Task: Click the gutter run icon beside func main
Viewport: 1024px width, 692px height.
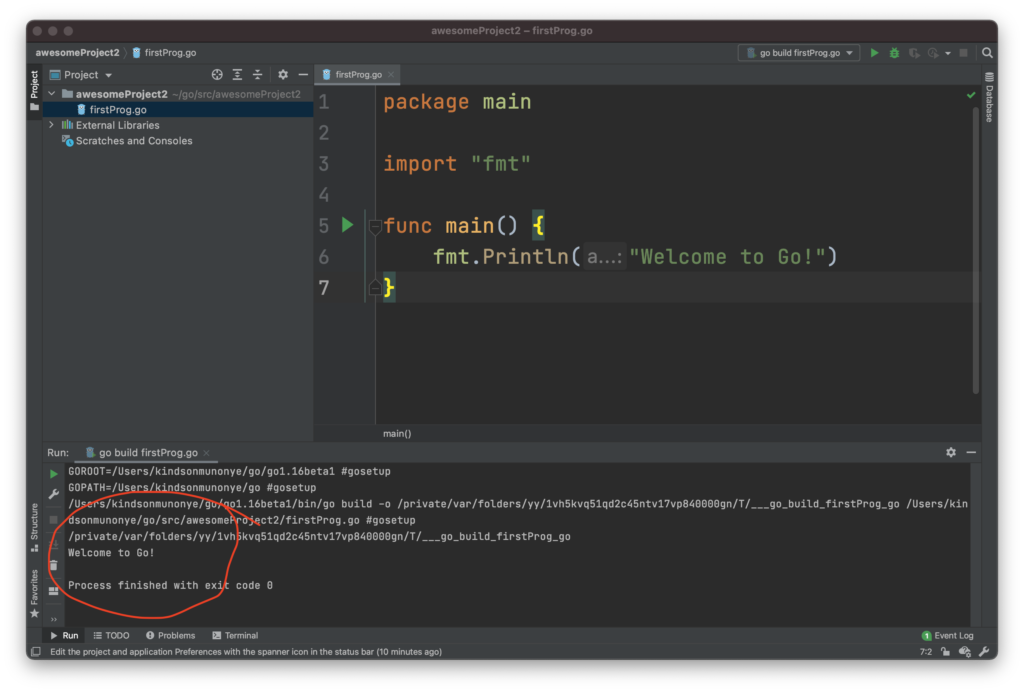Action: pos(347,225)
